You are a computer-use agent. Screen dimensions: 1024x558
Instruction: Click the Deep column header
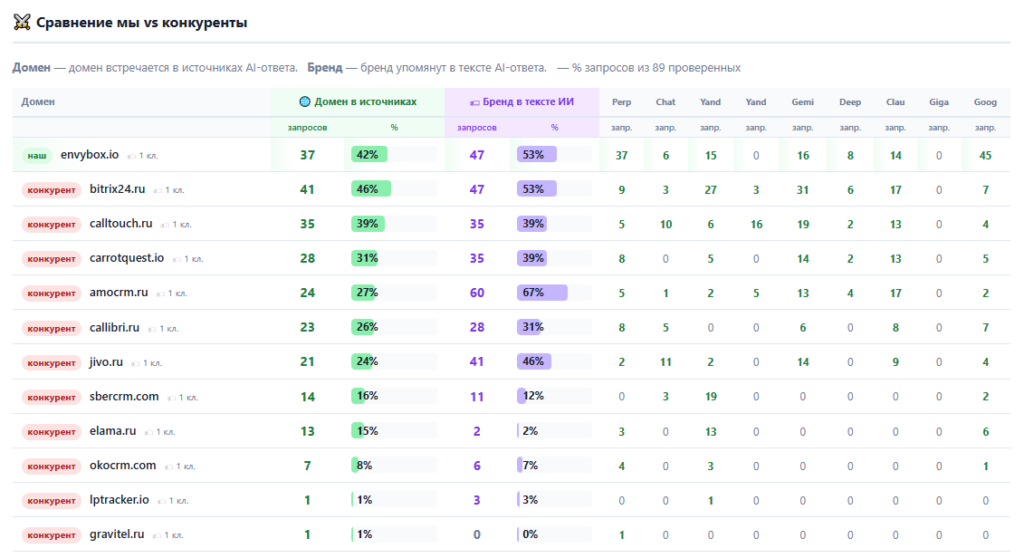click(x=850, y=102)
